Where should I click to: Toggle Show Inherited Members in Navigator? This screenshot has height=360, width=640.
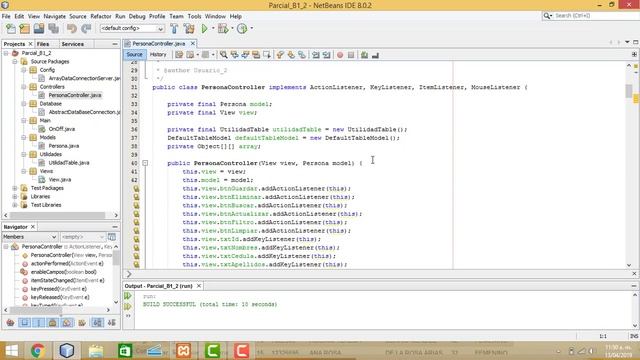pos(10,323)
